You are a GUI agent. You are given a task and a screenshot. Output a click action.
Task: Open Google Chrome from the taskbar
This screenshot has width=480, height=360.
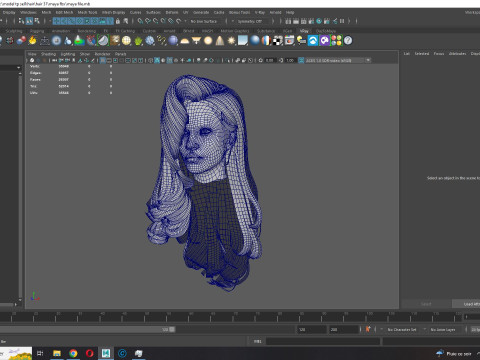[73, 353]
